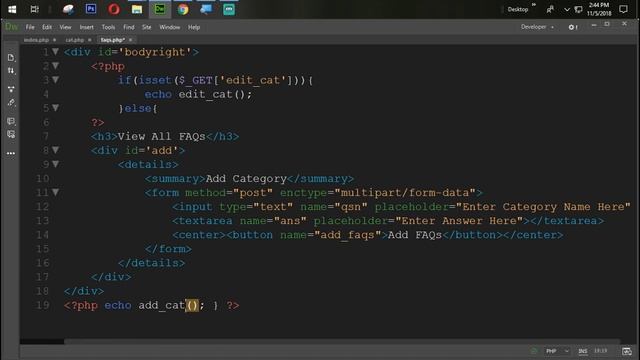640x360 pixels.
Task: Click the "Enter Answer Here" placeholder string
Action: (459, 221)
